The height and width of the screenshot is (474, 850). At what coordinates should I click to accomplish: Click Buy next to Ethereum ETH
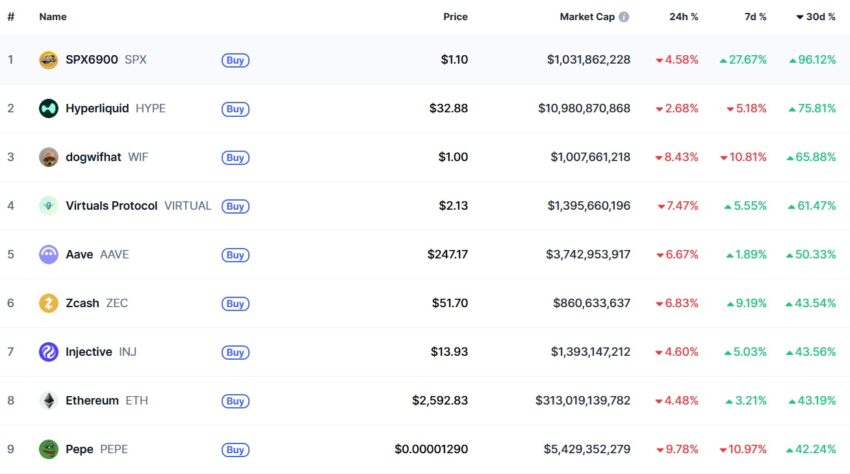235,401
